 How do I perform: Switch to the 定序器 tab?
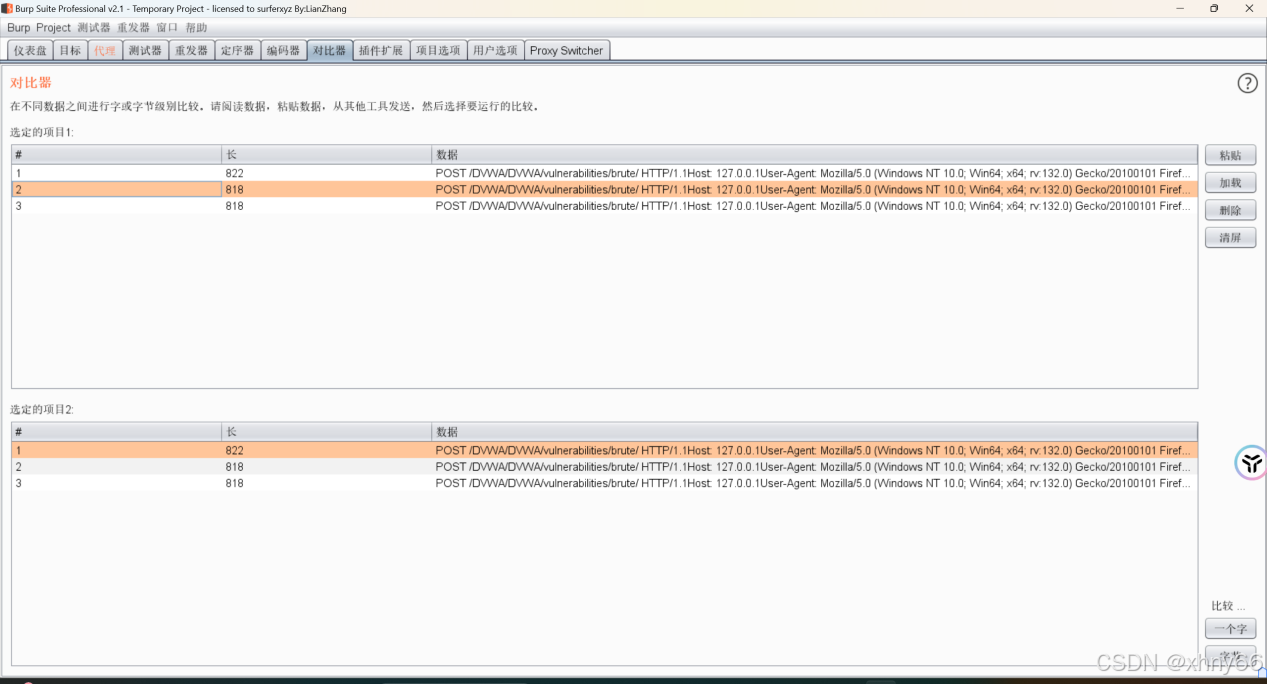237,50
